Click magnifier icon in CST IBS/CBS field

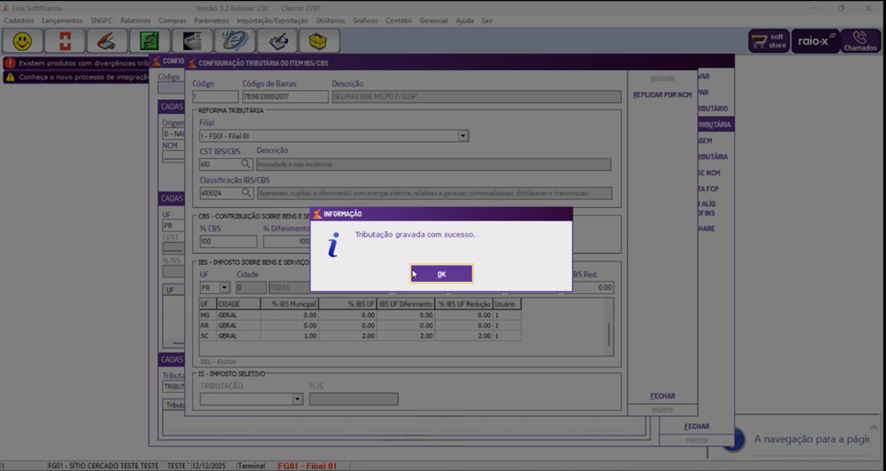tap(246, 164)
